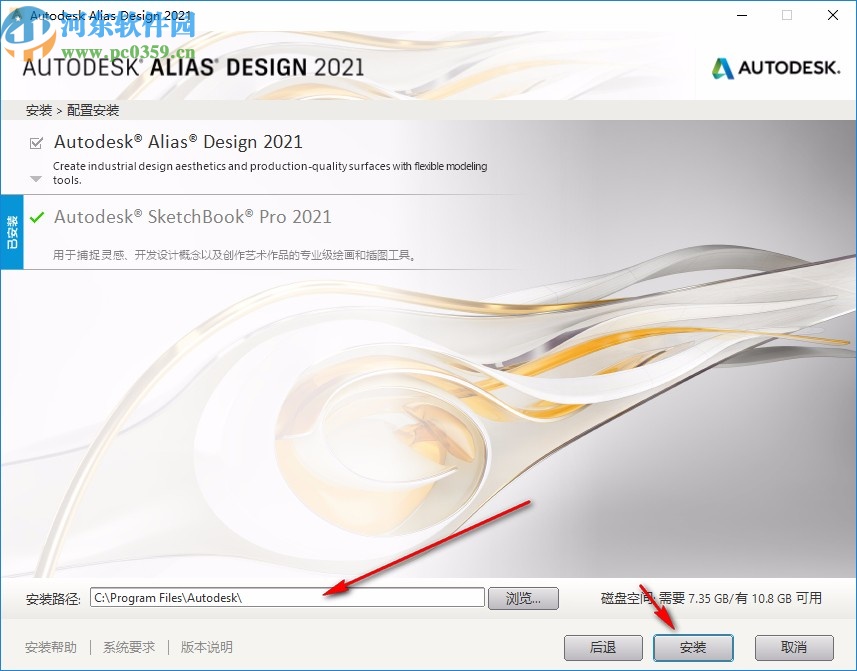The height and width of the screenshot is (671, 857).
Task: Open the 版本说明 release notes link
Action: click(x=205, y=647)
